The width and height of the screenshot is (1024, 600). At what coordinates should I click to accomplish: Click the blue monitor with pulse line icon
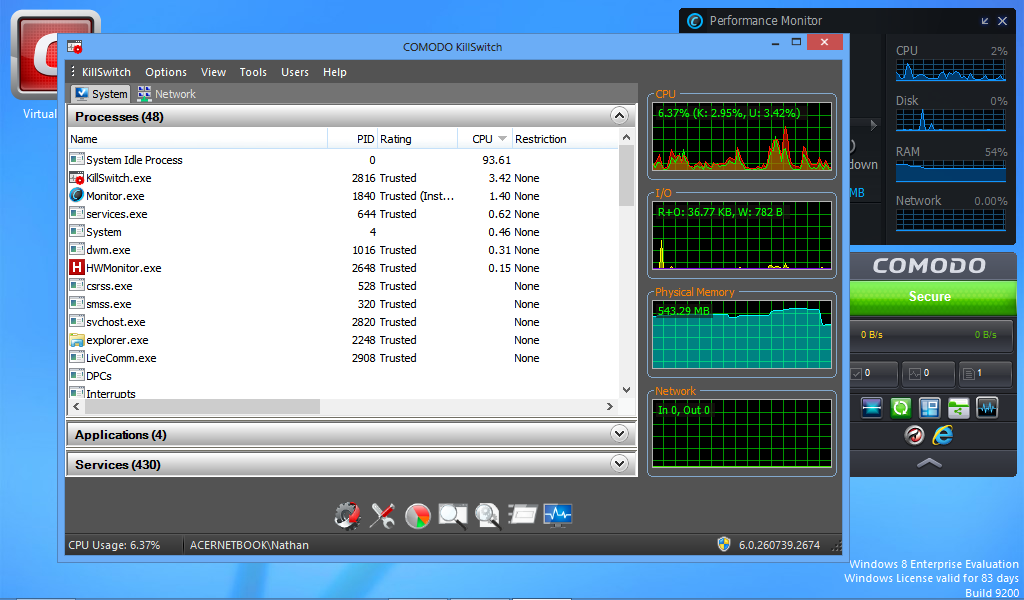click(x=558, y=515)
